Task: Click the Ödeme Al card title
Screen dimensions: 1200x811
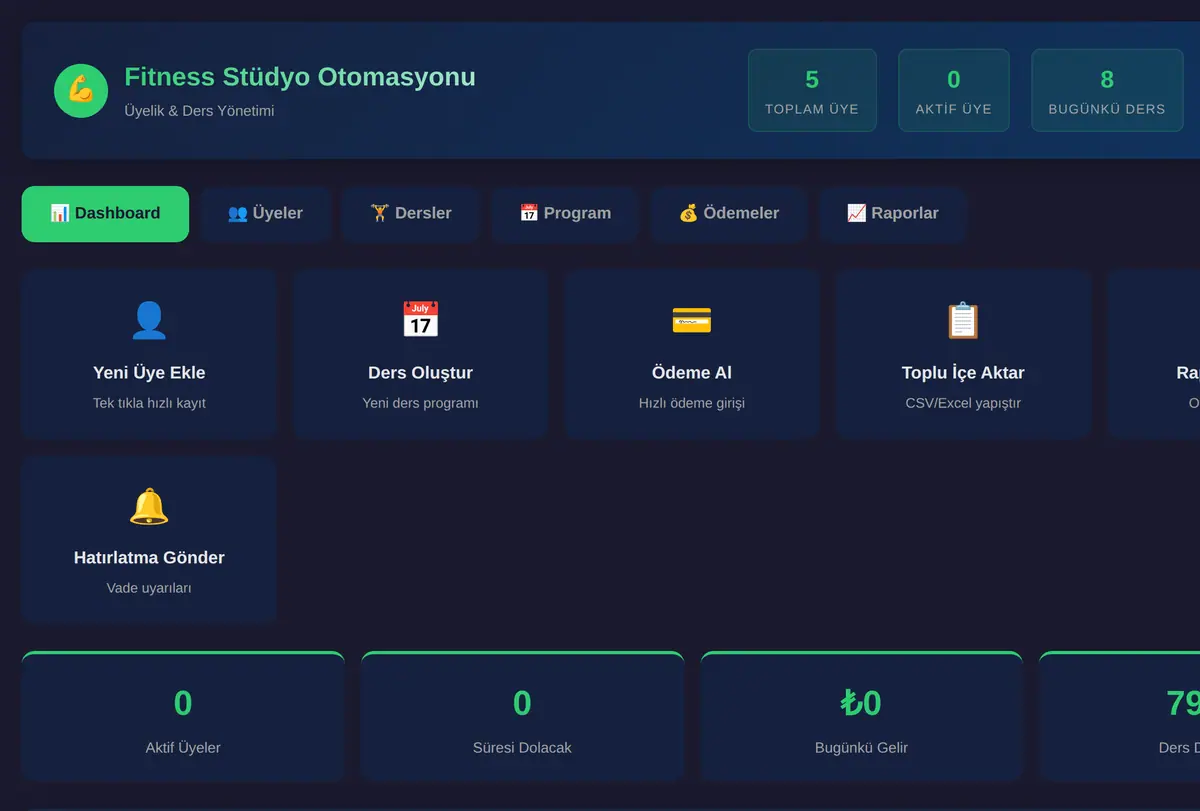Action: 692,373
